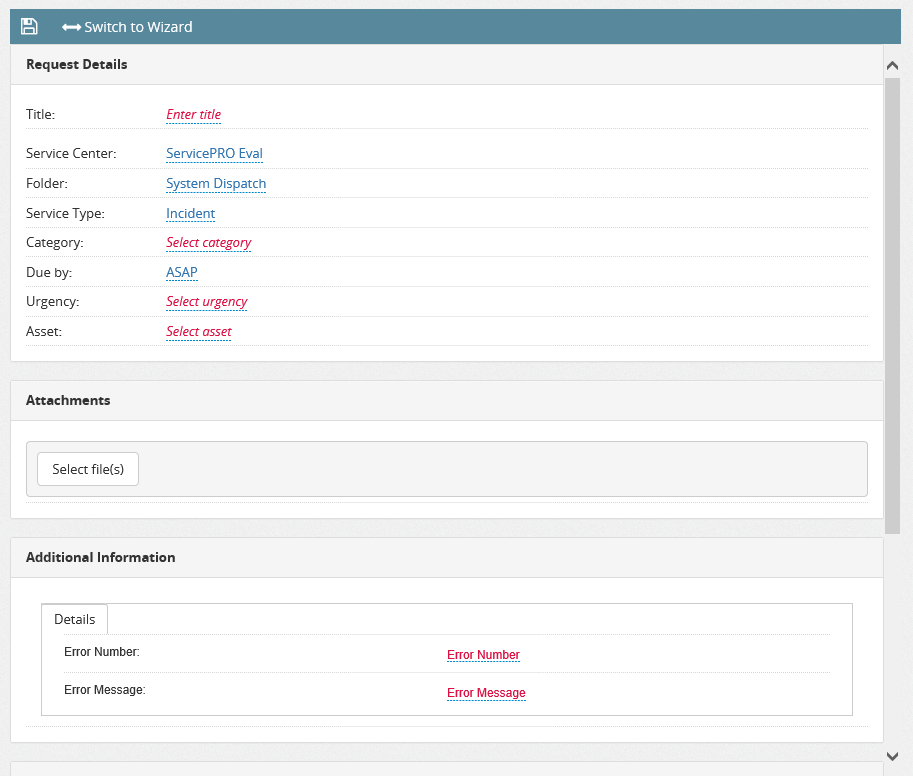Change the Incident service type

pyautogui.click(x=190, y=213)
